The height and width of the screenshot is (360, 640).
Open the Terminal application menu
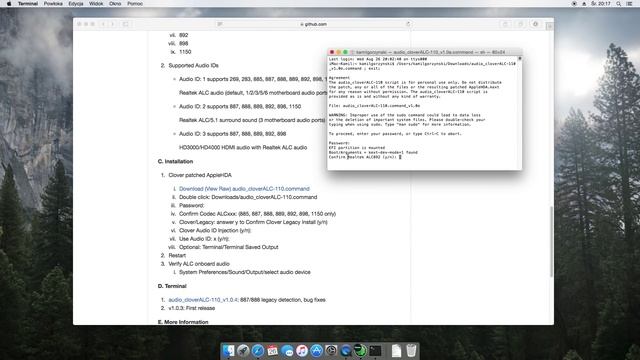[28, 4]
